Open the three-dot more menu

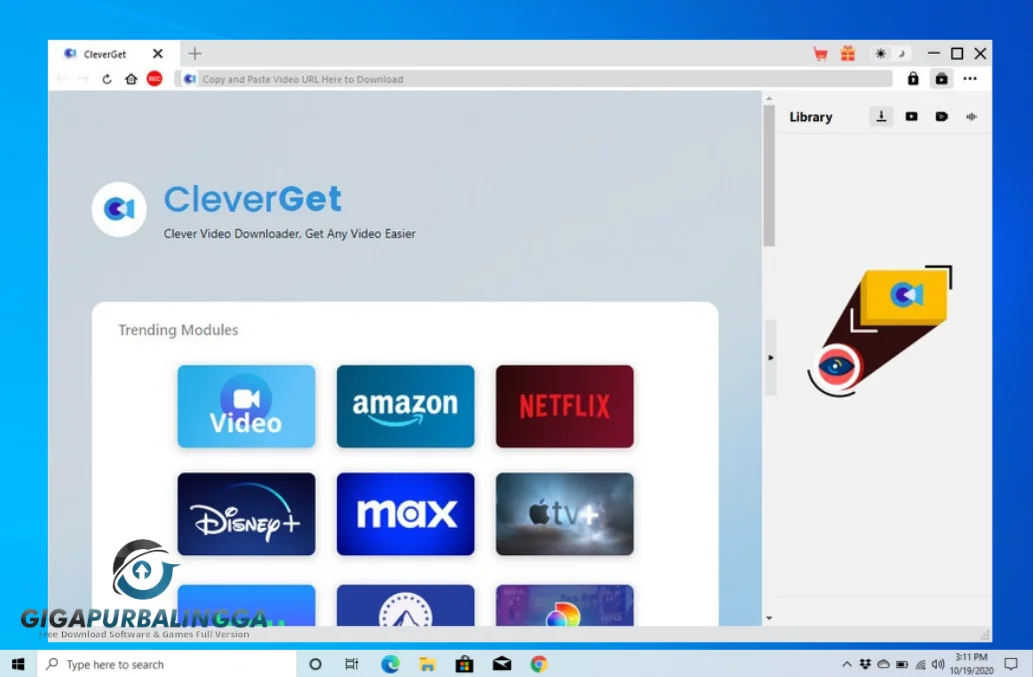970,78
